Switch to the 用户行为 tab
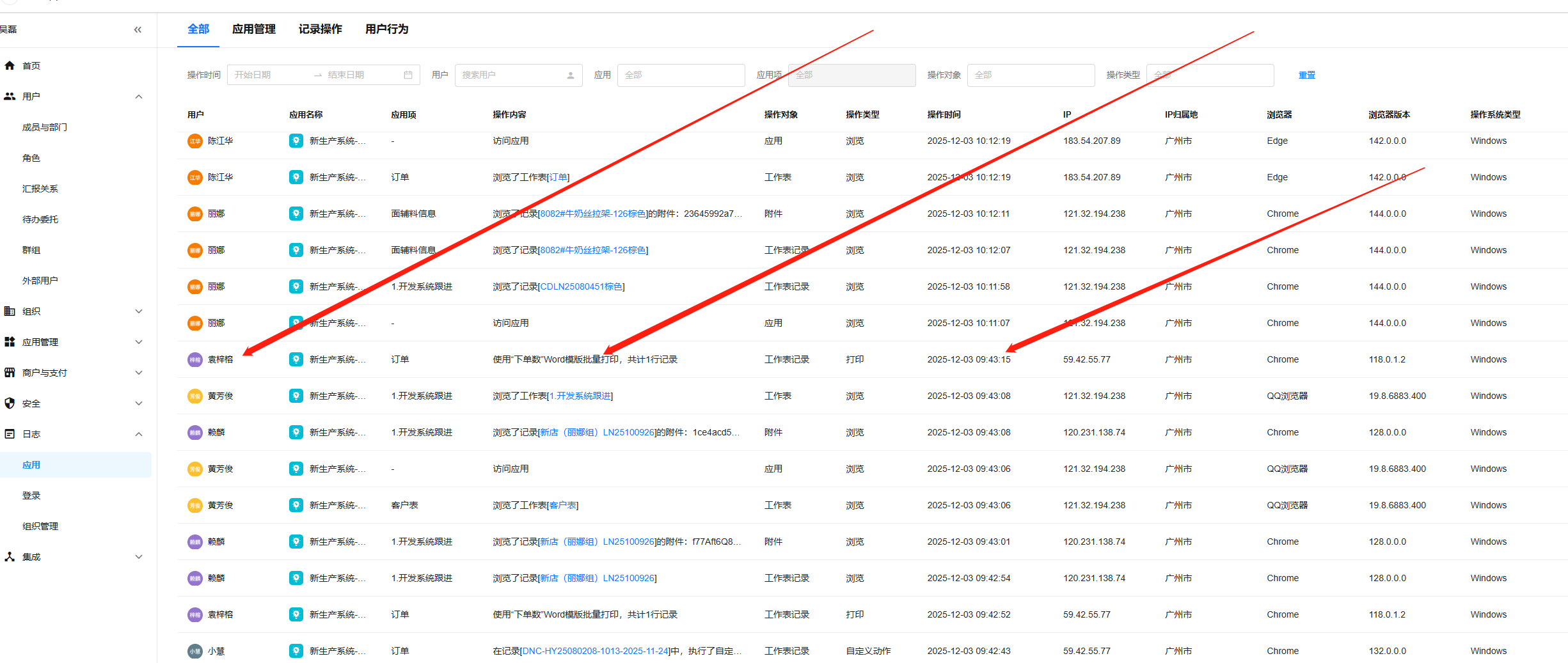The width and height of the screenshot is (1568, 663). click(386, 29)
